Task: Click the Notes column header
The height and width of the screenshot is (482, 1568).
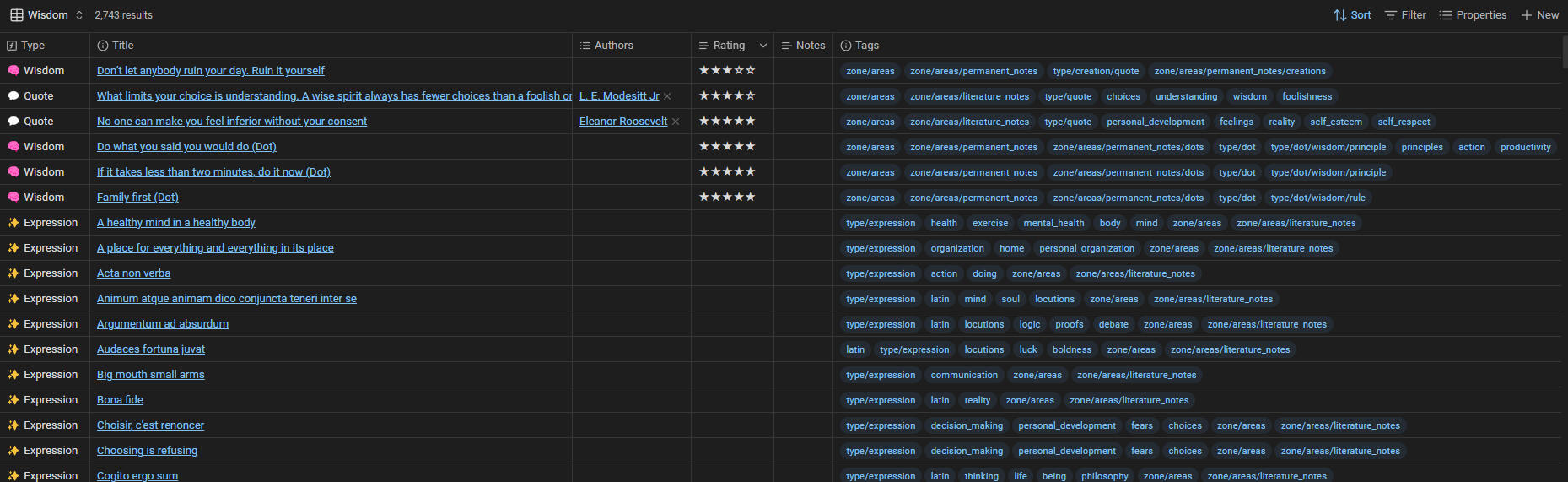Action: [810, 46]
